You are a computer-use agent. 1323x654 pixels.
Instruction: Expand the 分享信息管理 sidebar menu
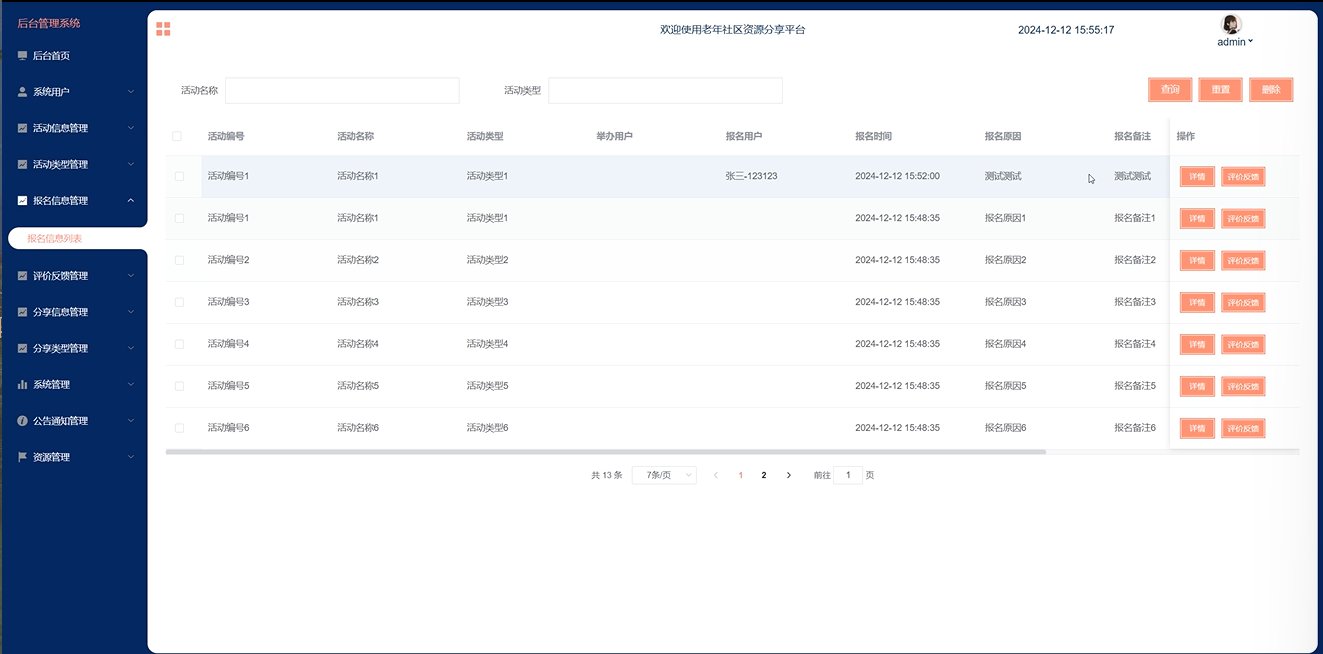pos(73,312)
